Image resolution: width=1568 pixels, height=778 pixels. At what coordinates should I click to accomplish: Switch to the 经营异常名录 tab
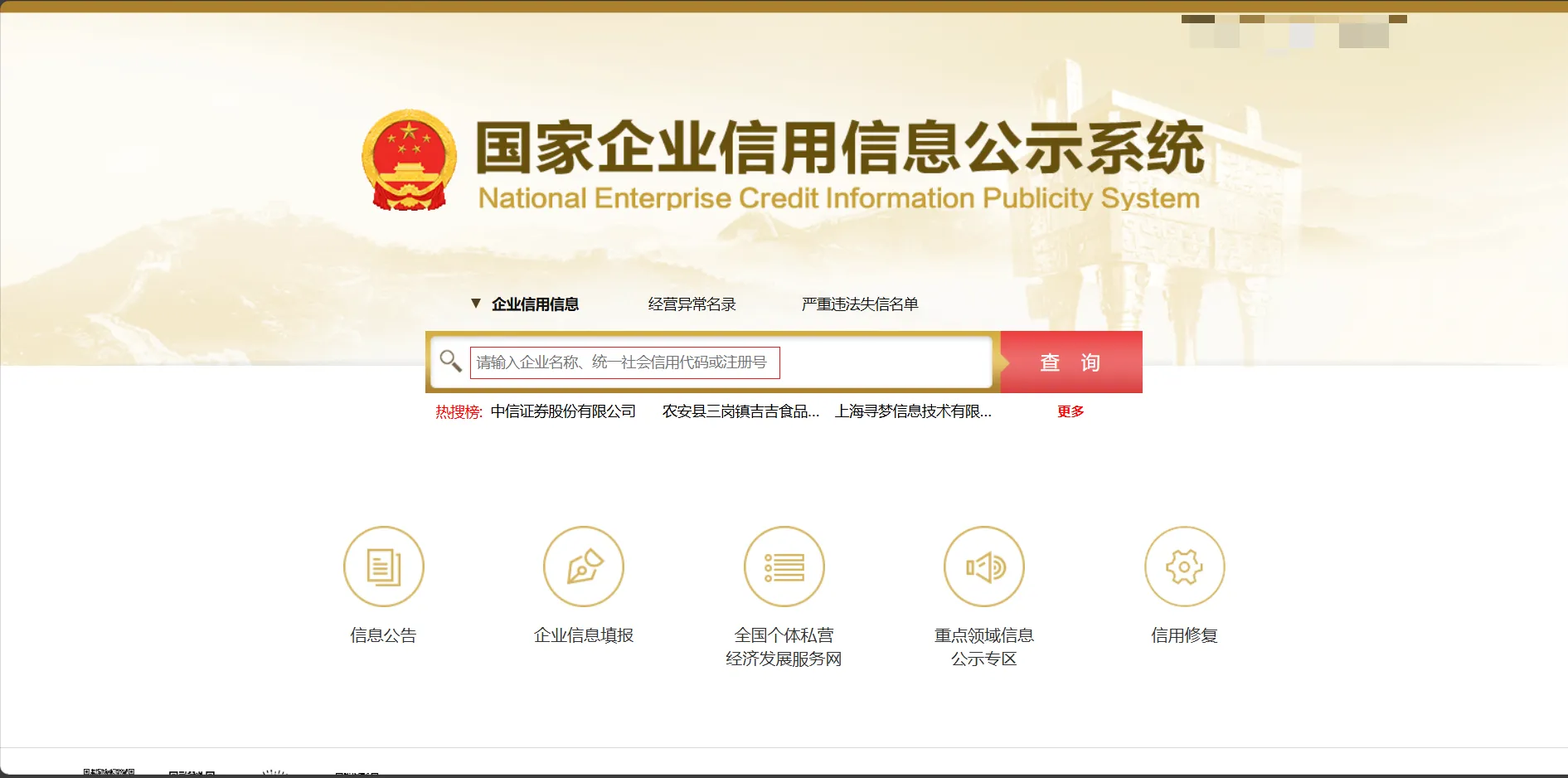692,304
